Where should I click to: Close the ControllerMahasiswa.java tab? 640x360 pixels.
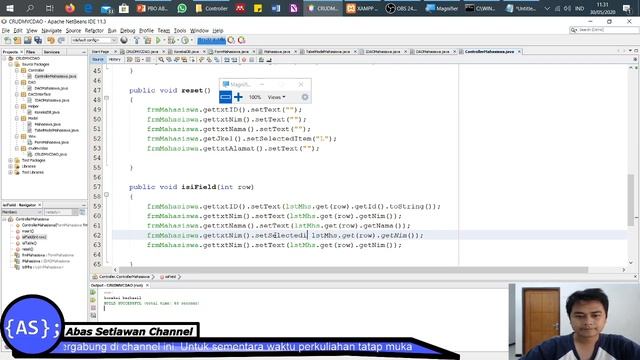519,52
